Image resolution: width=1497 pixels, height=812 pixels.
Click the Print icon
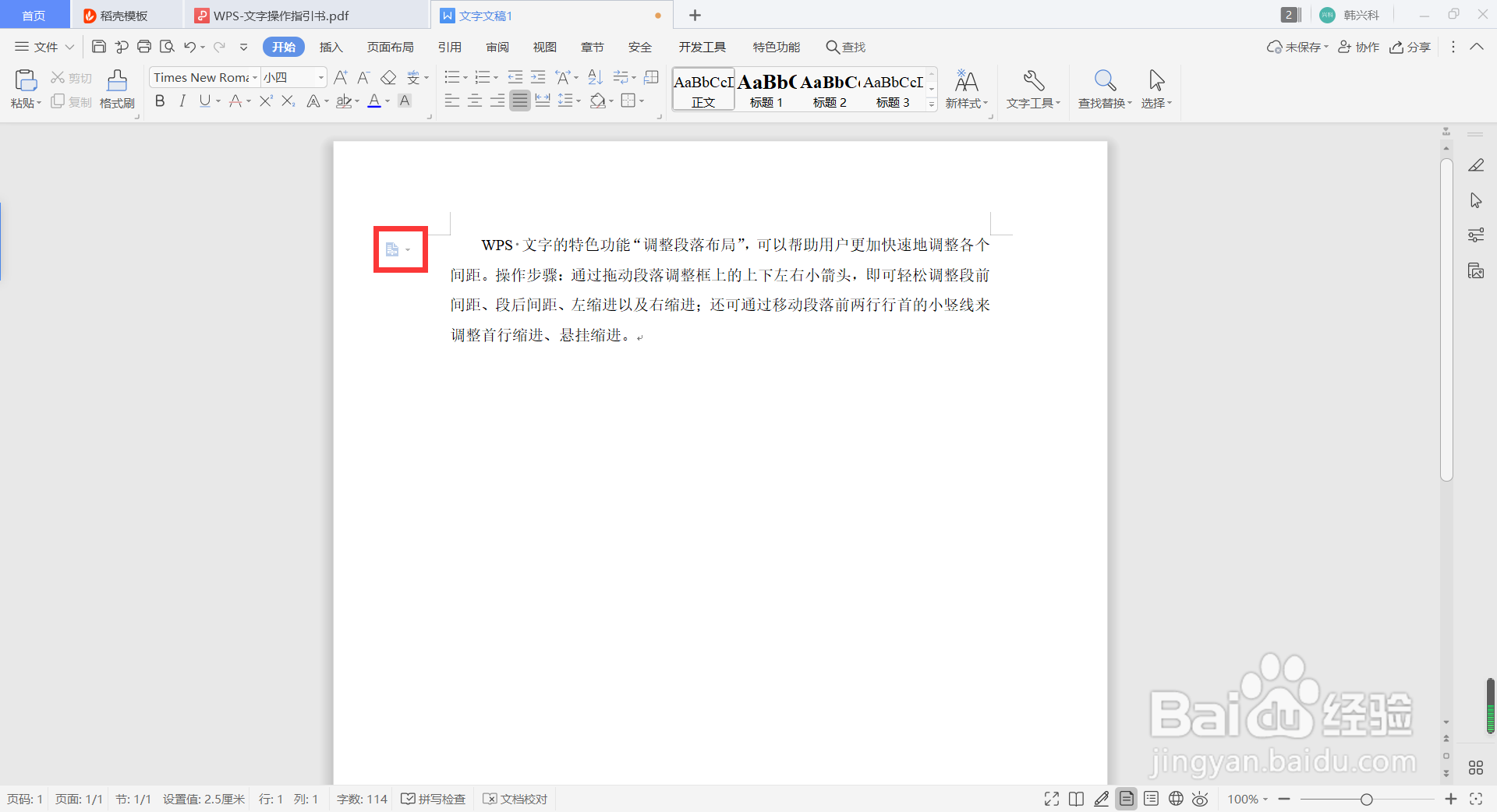144,47
